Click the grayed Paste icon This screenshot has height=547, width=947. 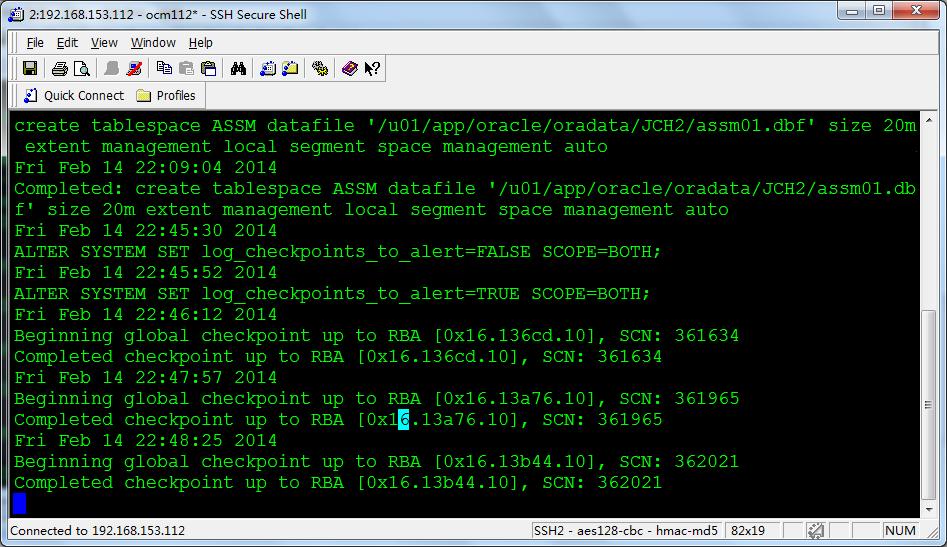[186, 68]
